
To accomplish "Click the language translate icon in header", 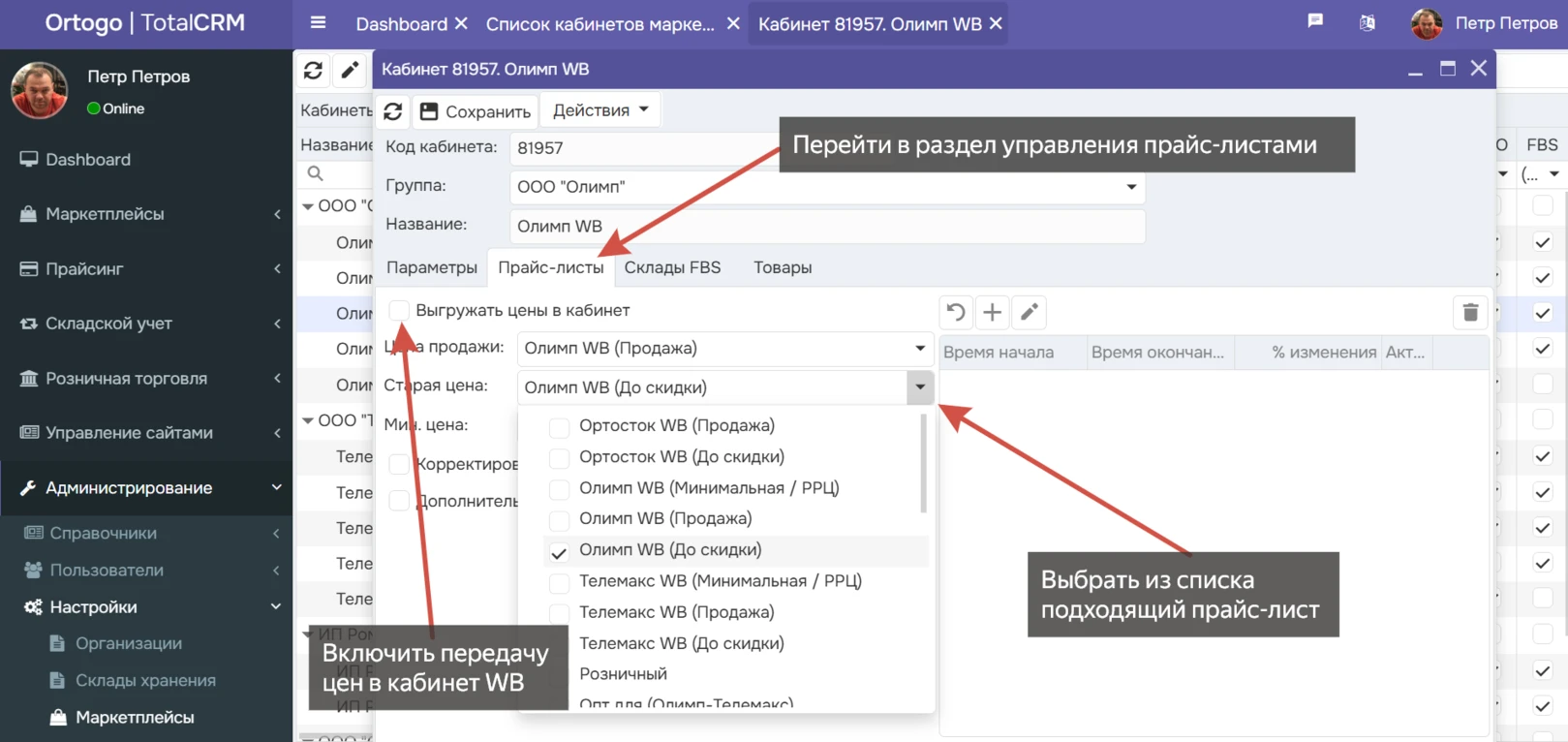I will tap(1367, 23).
